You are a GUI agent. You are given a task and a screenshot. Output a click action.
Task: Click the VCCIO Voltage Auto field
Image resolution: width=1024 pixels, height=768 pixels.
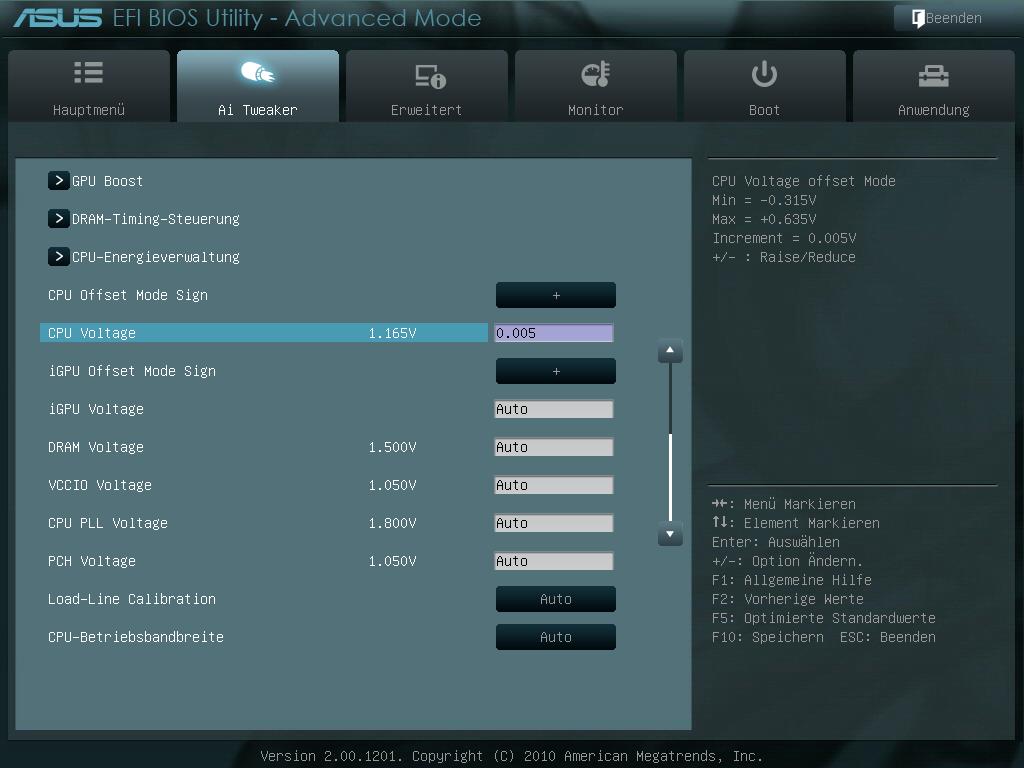click(x=554, y=485)
